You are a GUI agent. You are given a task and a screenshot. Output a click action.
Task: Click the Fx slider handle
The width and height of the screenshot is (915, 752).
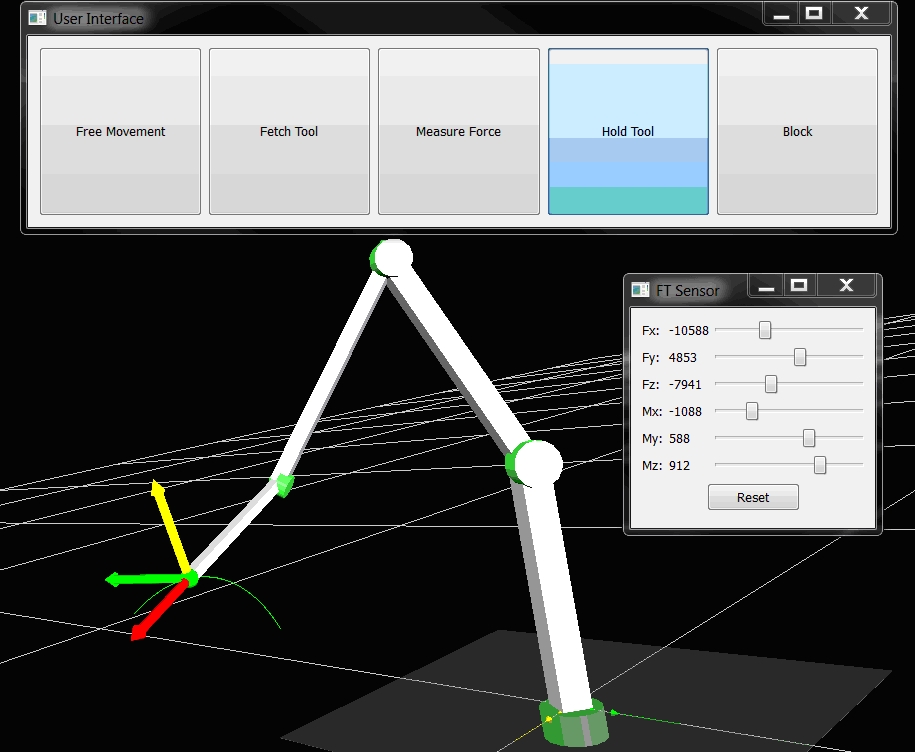point(765,330)
